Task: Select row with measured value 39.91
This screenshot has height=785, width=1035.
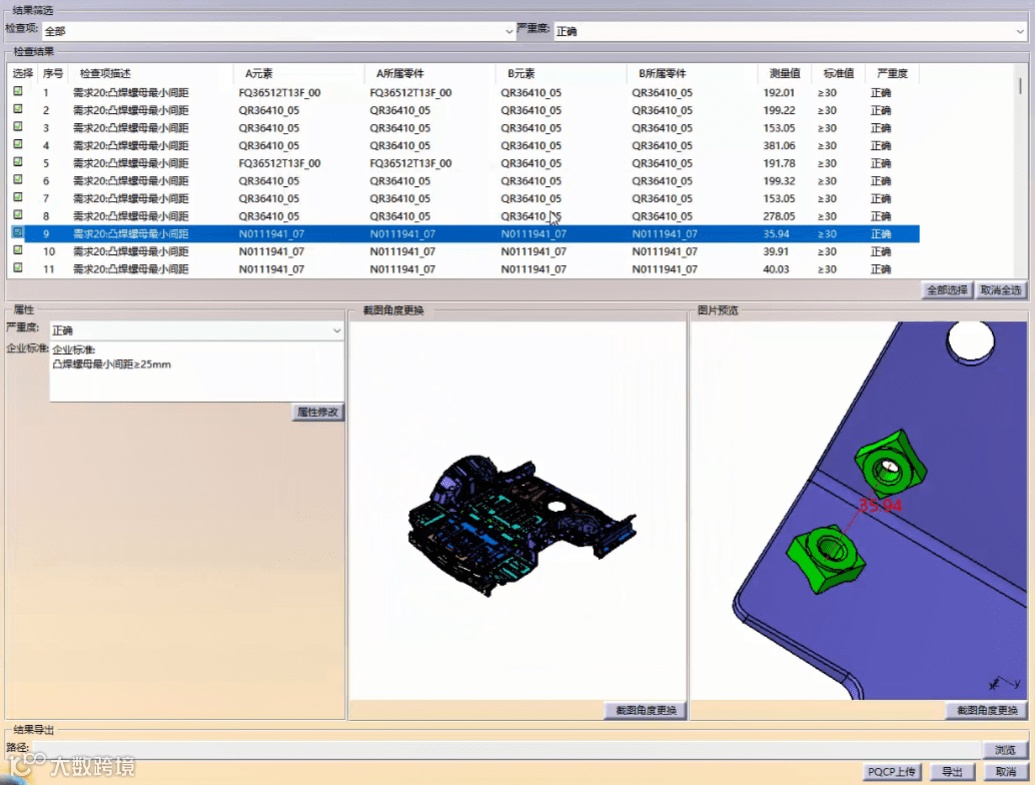Action: click(465, 252)
